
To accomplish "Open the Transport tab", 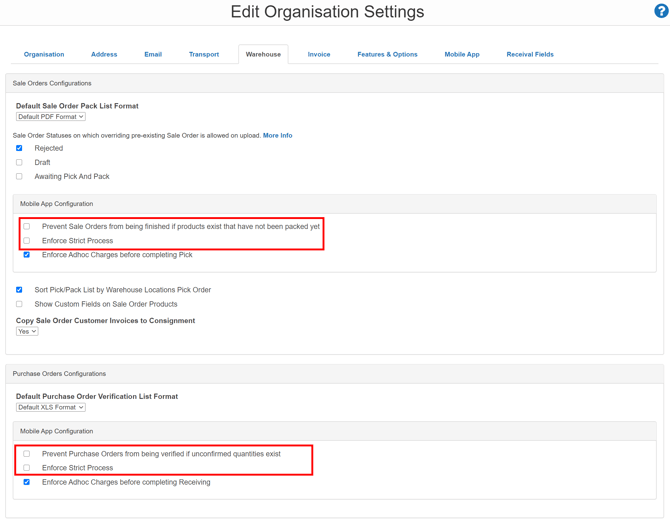I will click(x=204, y=54).
